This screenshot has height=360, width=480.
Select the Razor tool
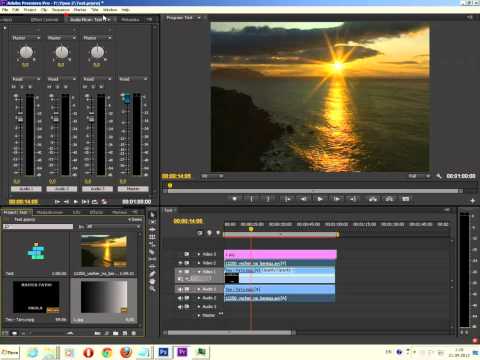[x=152, y=252]
